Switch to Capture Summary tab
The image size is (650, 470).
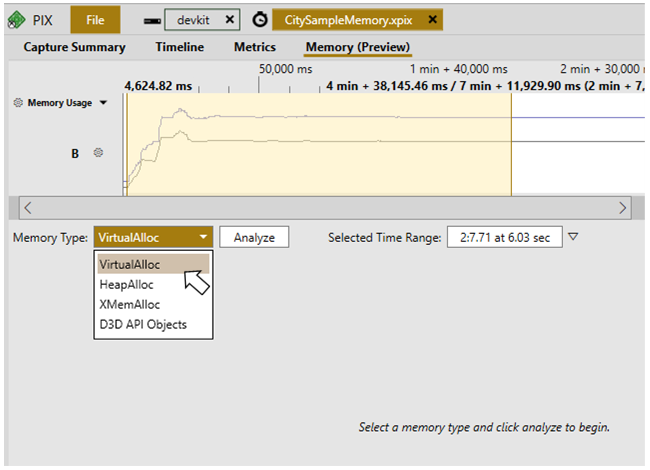click(75, 47)
